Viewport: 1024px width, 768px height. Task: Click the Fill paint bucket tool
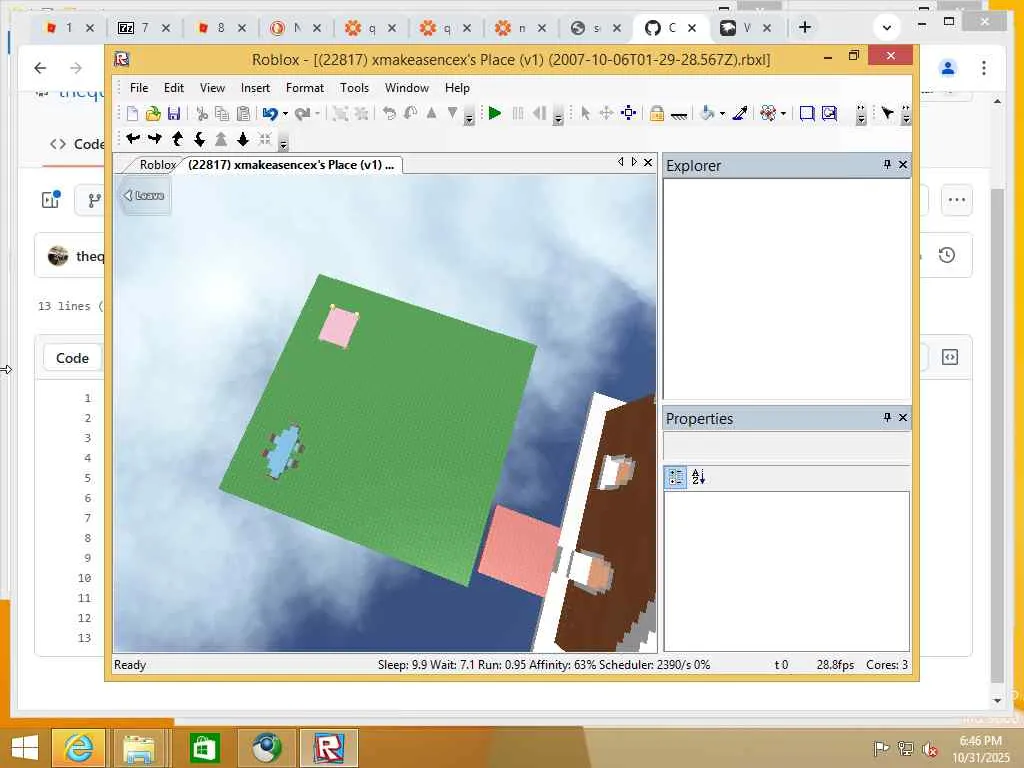coord(707,114)
